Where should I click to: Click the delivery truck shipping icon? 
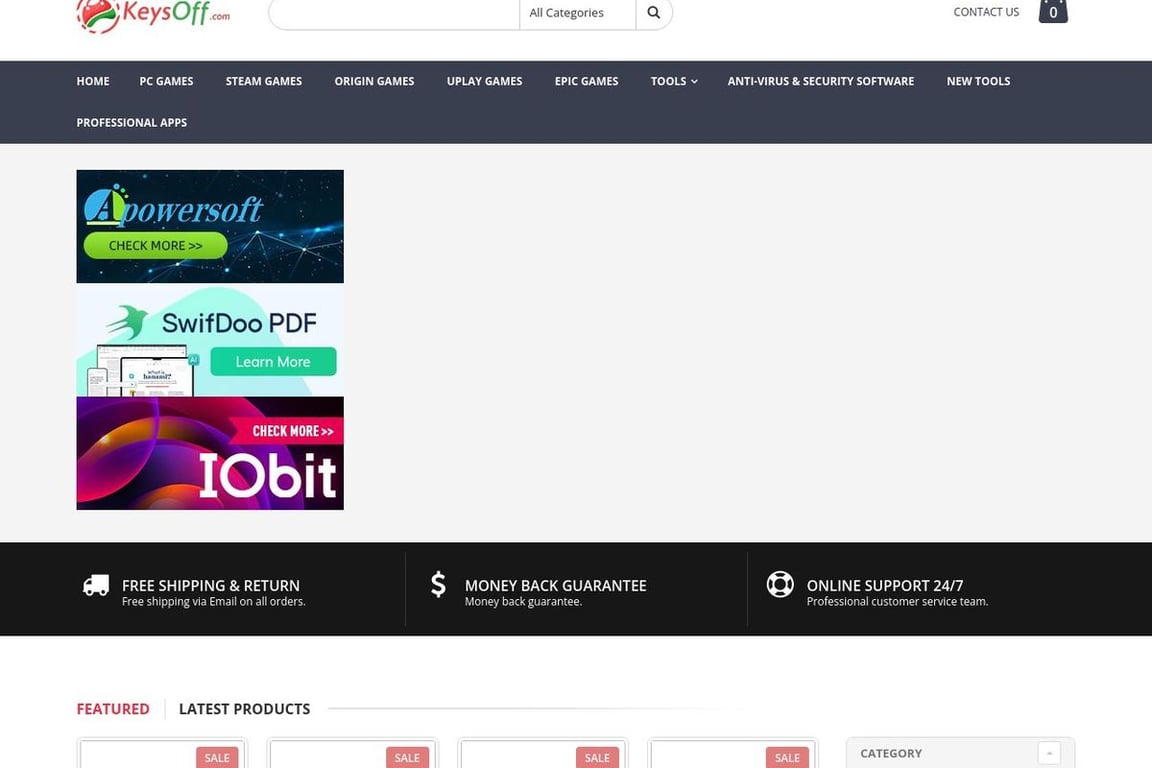pyautogui.click(x=96, y=585)
